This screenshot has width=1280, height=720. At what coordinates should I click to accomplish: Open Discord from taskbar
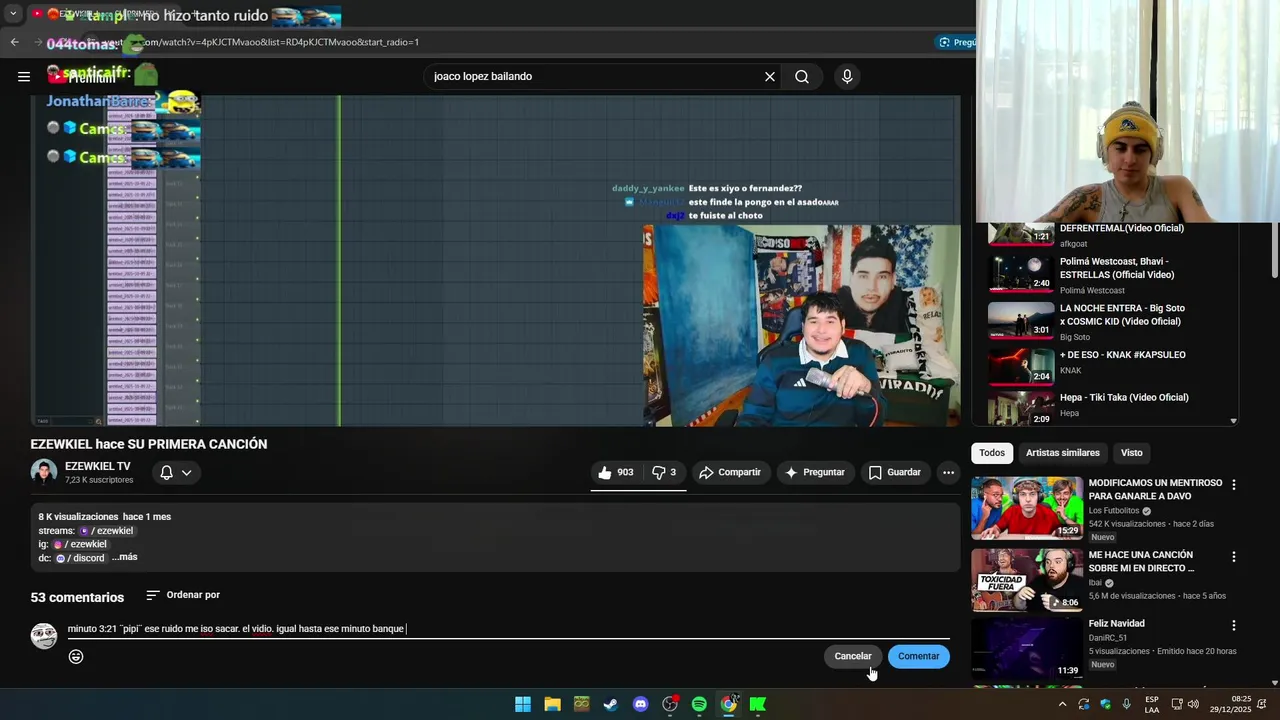pyautogui.click(x=640, y=704)
